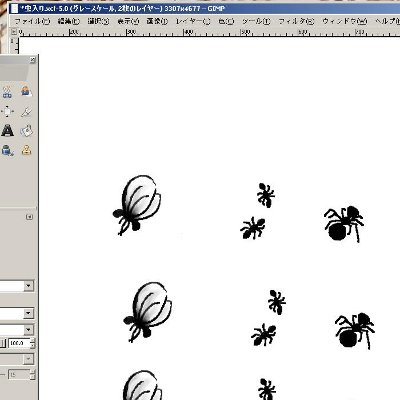Expand the topmost dropdown in tool options
The height and width of the screenshot is (400, 400).
click(28, 286)
